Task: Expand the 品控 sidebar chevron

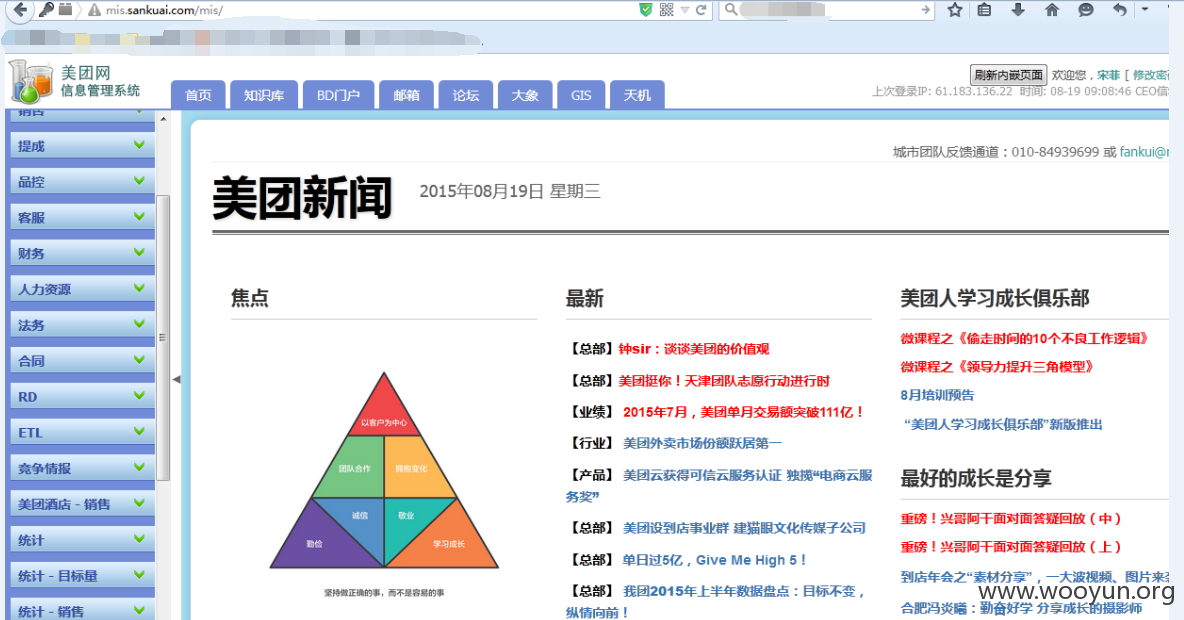Action: 139,180
